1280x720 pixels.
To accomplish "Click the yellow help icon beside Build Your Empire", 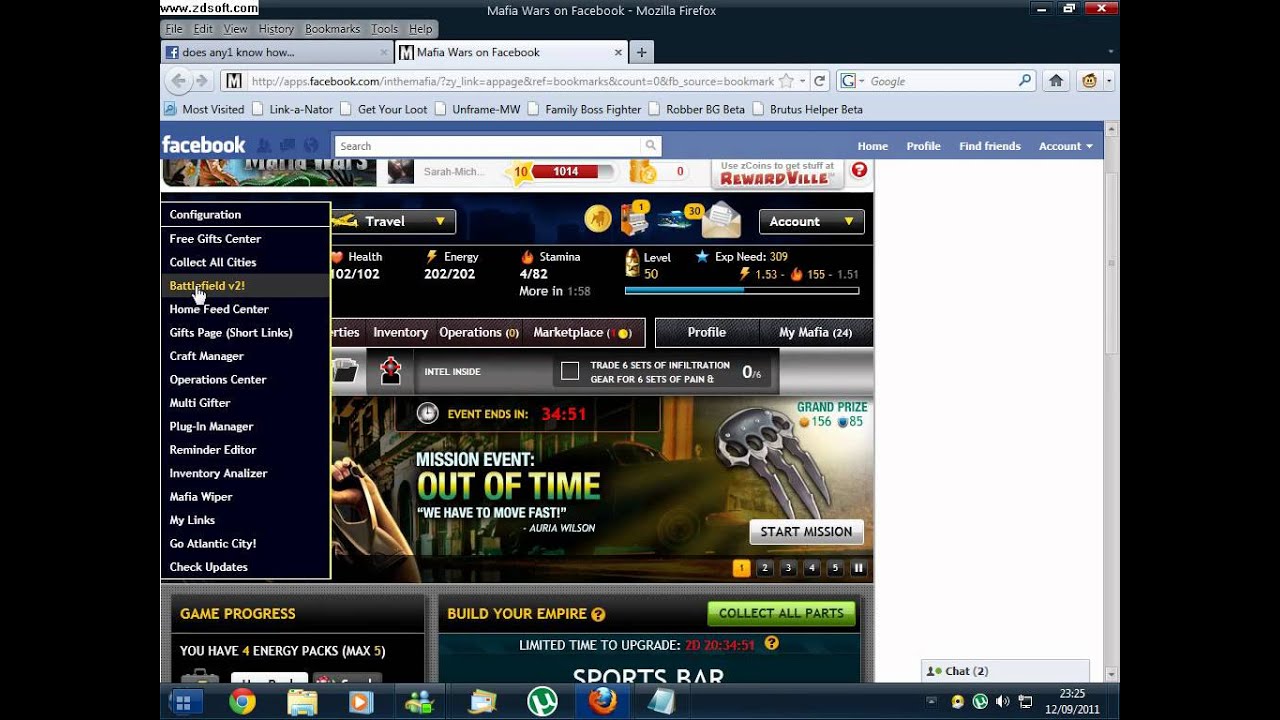I will click(598, 614).
